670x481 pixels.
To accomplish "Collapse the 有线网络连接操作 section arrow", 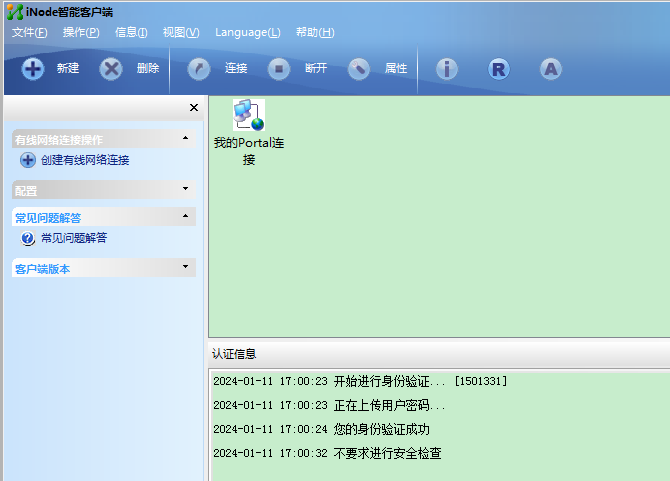I will [x=185, y=138].
